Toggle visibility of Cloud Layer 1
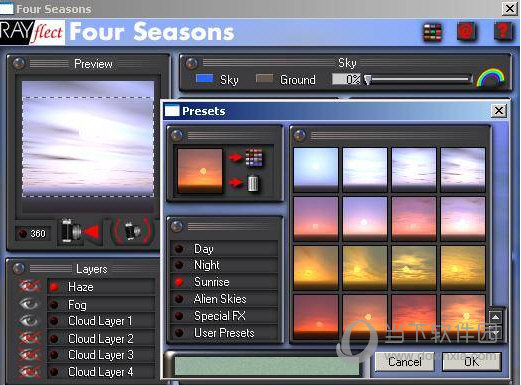This screenshot has width=521, height=385. pos(29,321)
